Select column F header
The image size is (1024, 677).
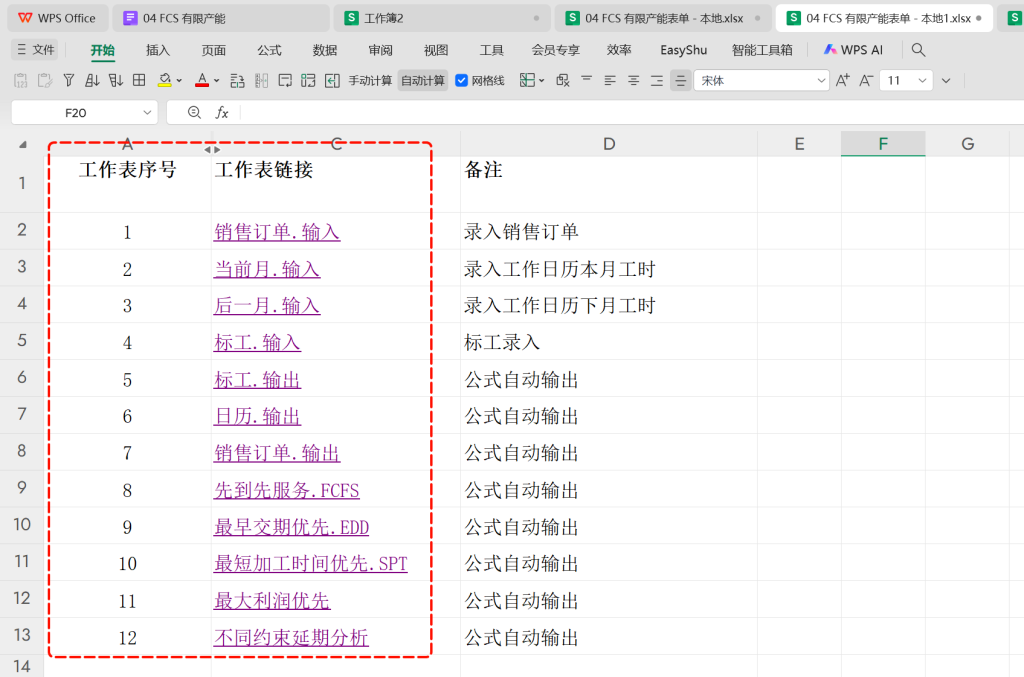point(883,144)
